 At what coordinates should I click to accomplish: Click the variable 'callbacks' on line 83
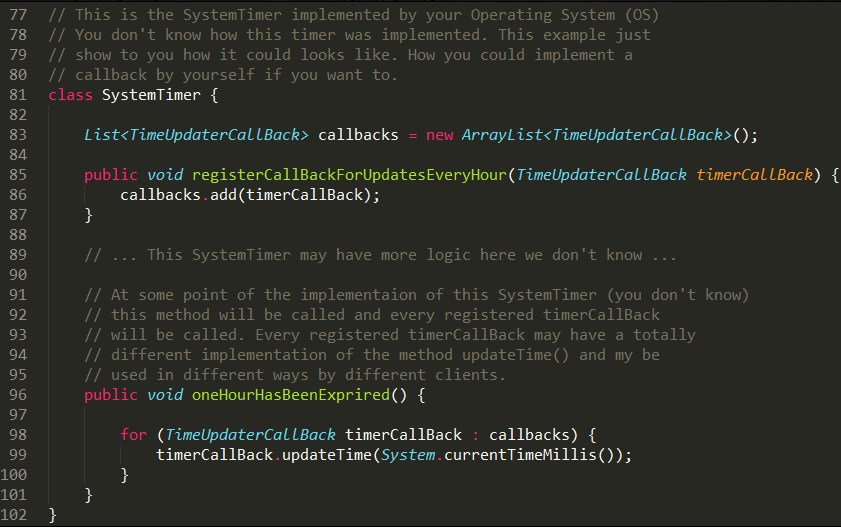[358, 135]
